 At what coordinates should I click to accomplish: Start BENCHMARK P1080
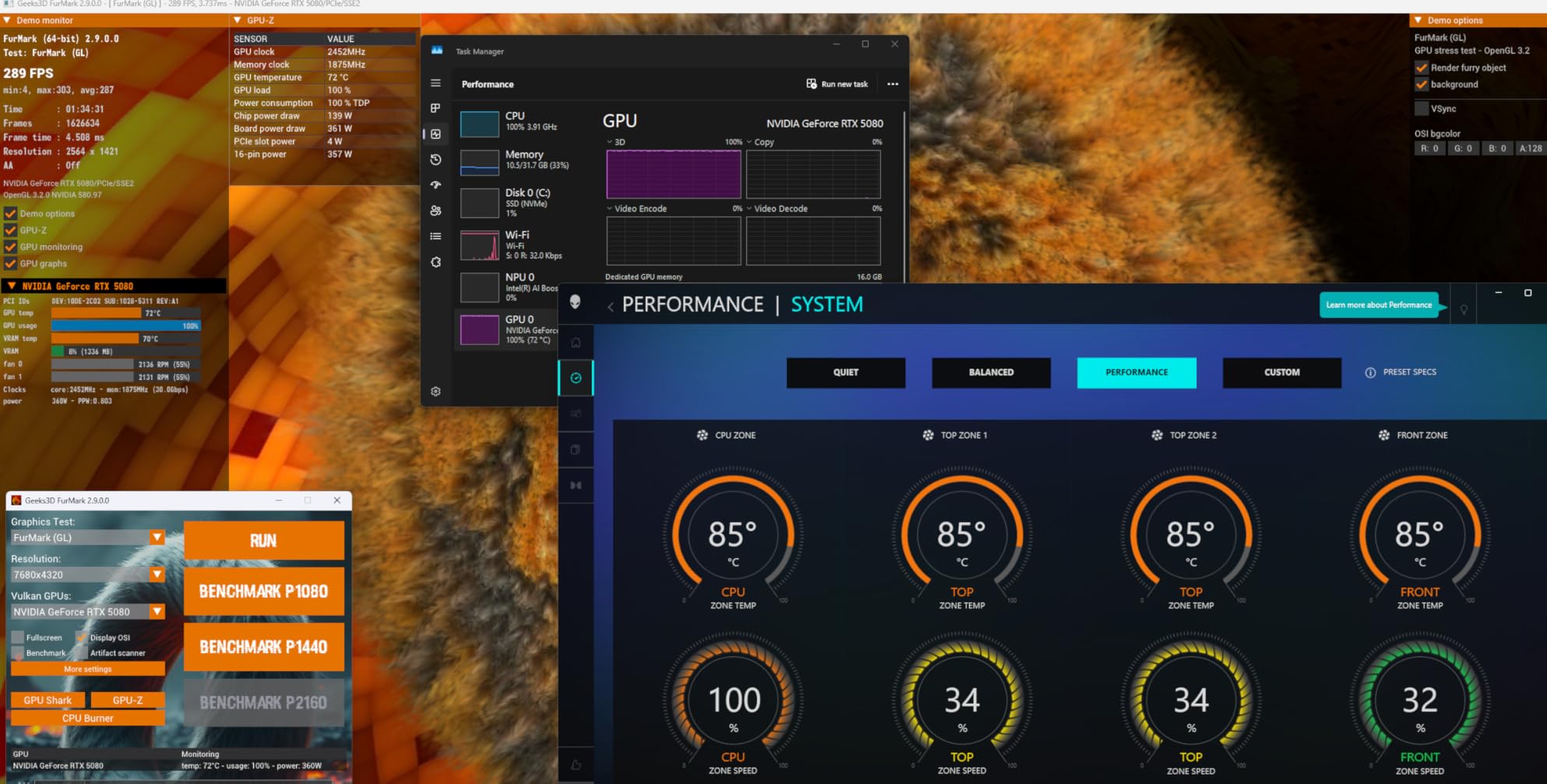pyautogui.click(x=264, y=592)
